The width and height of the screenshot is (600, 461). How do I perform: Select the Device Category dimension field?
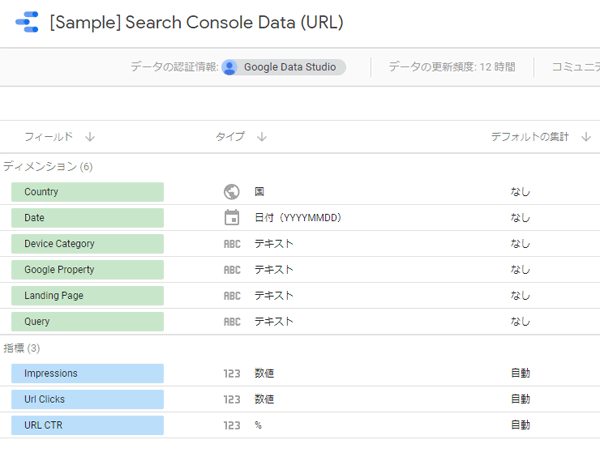(x=88, y=244)
